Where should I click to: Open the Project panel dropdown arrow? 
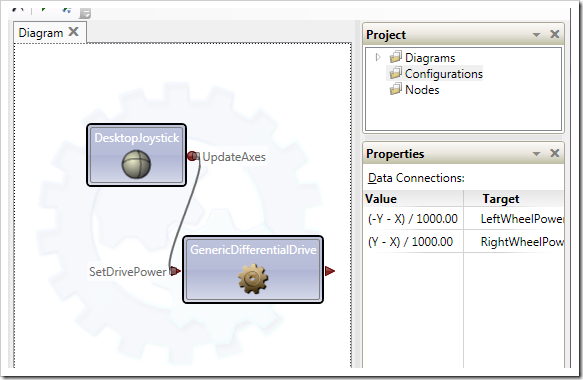click(536, 35)
